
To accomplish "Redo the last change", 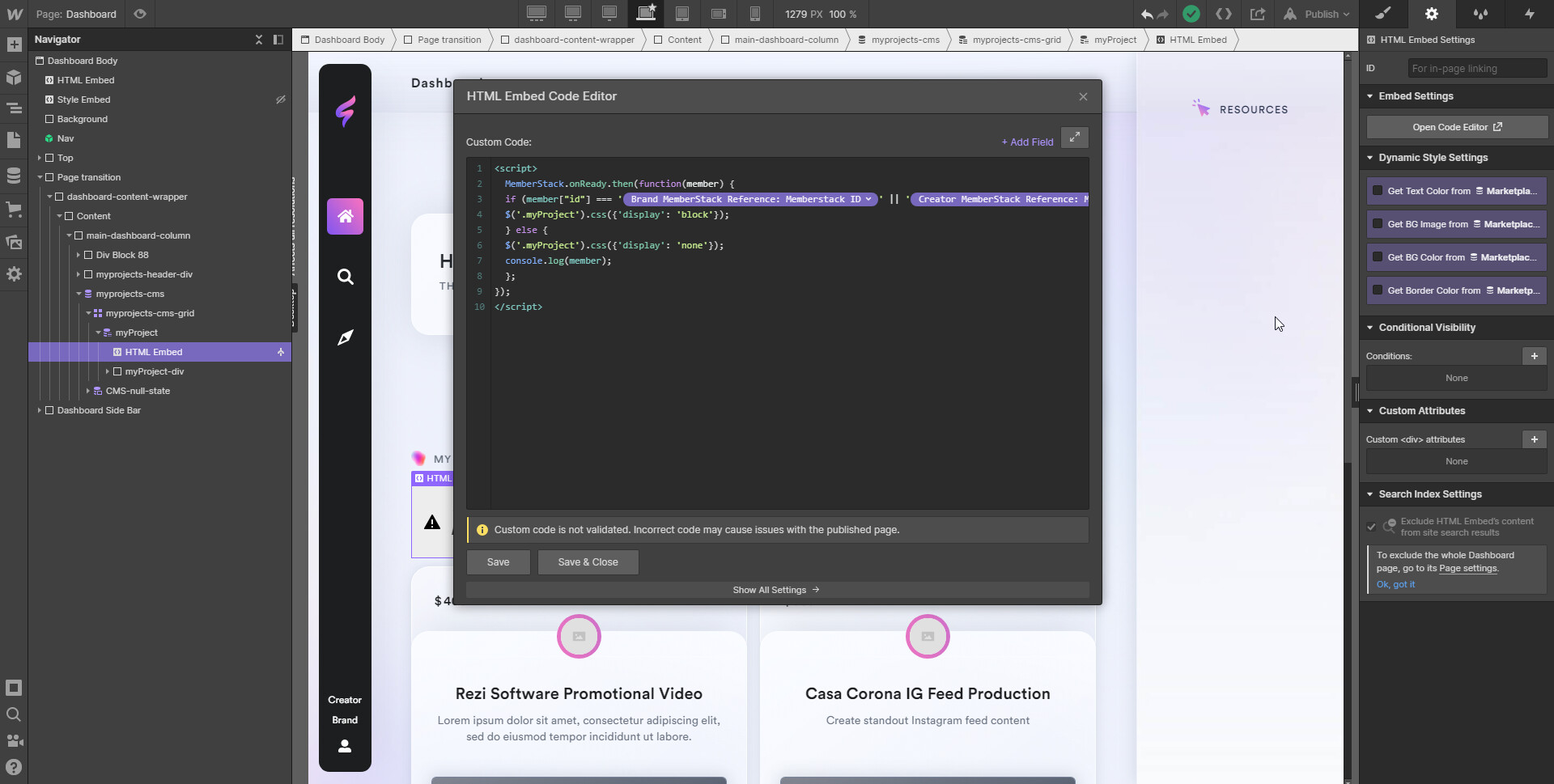I will 1163,14.
